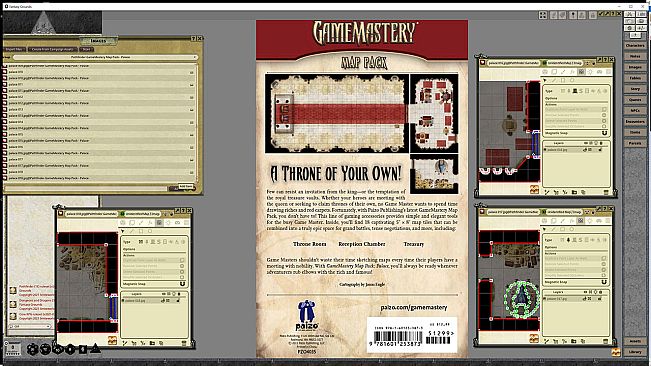
Task: Click the orange image icon under upper-right map
Action: pos(534,189)
